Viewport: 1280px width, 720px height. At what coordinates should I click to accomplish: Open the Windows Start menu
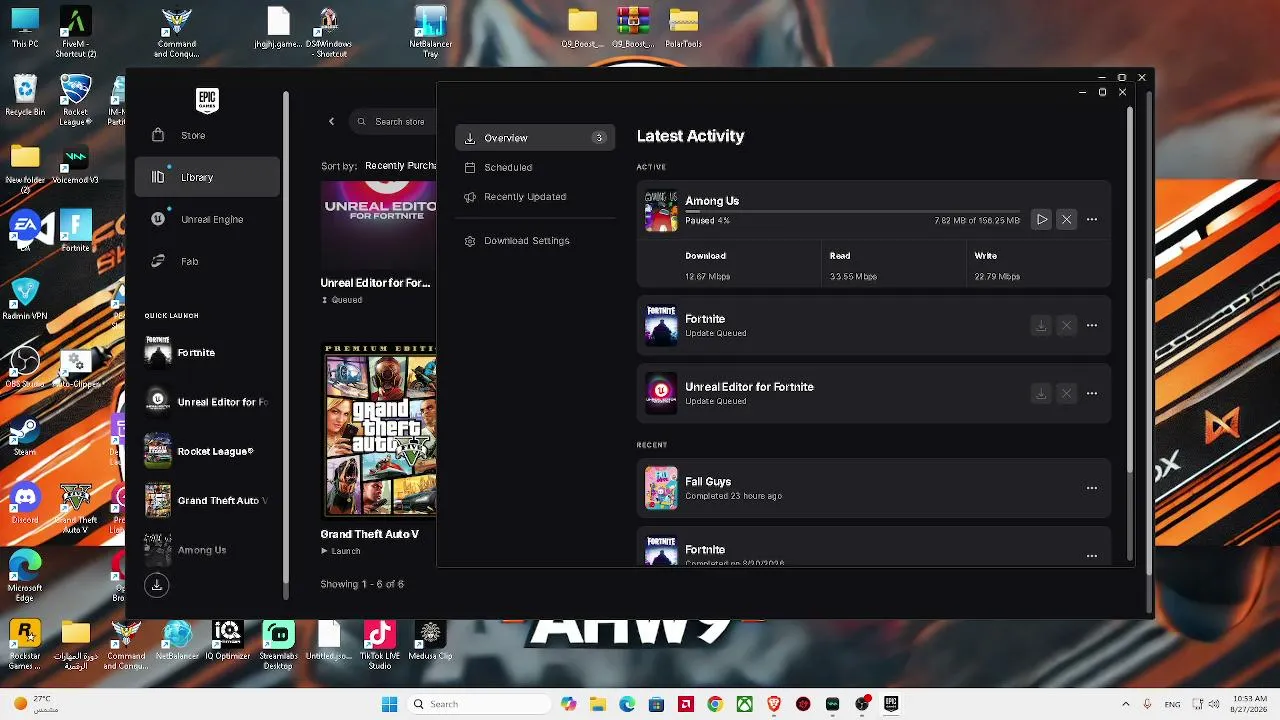click(389, 704)
